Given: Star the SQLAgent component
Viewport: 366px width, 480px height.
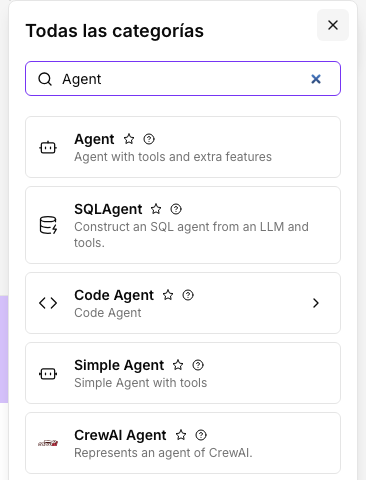Looking at the screenshot, I should [x=156, y=209].
